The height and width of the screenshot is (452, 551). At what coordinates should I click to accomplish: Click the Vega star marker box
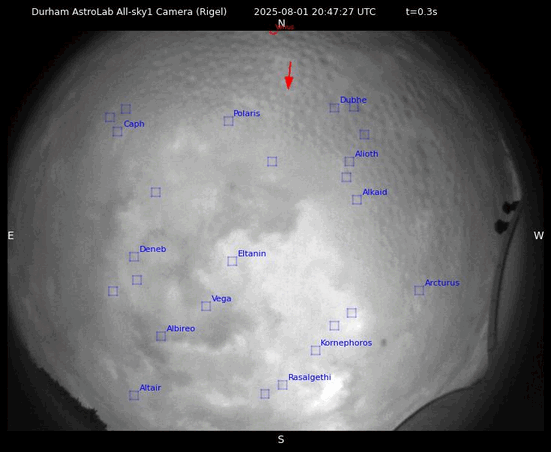[206, 306]
